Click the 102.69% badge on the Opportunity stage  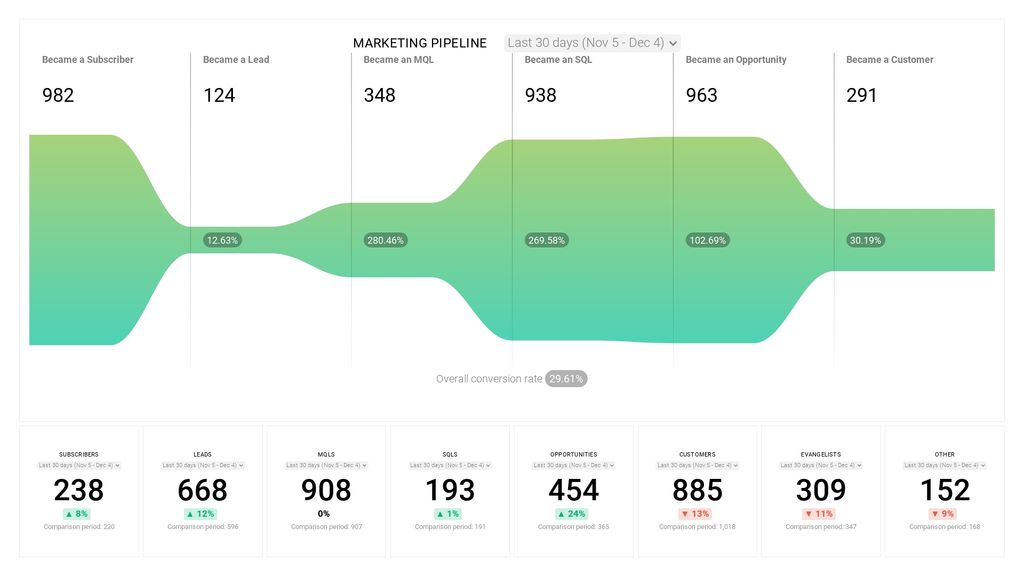pyautogui.click(x=707, y=240)
